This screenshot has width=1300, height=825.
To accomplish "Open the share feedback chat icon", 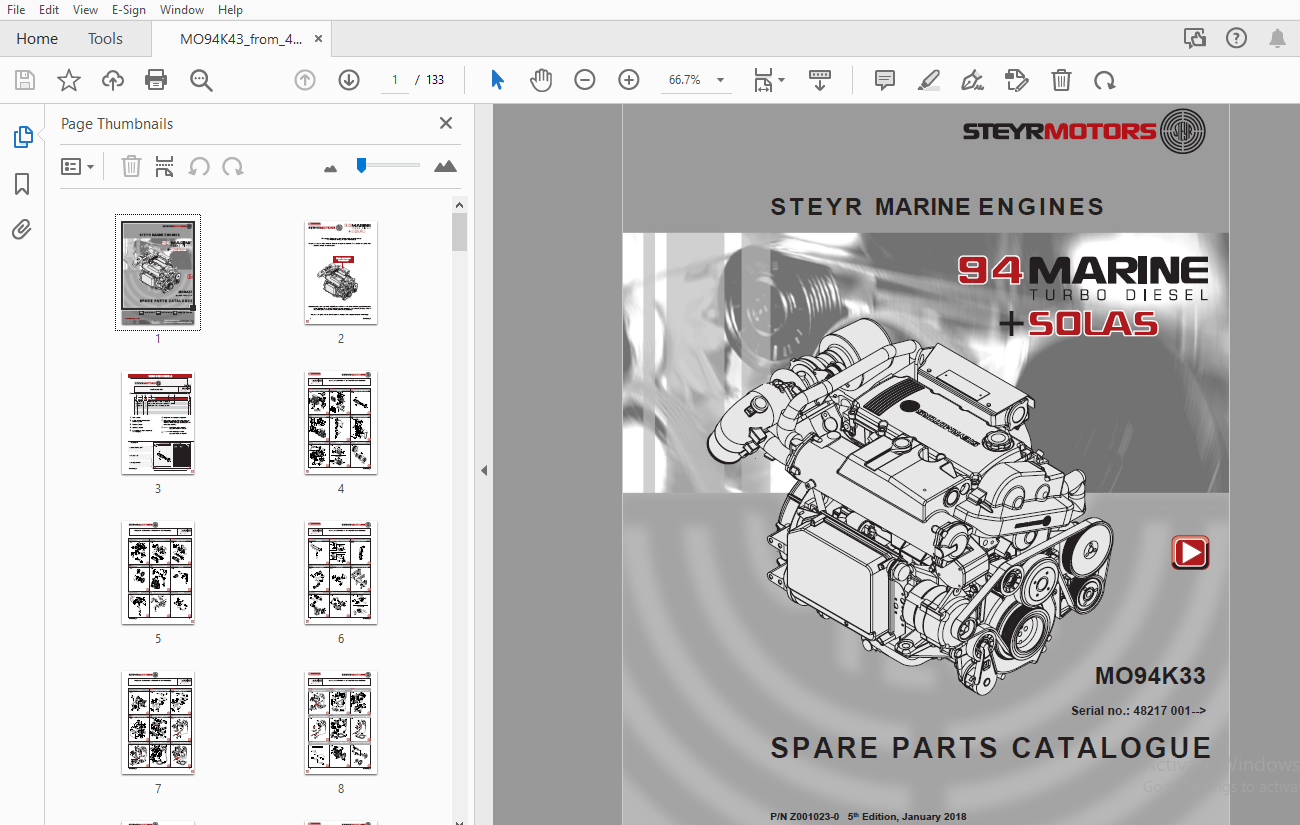I will tap(1194, 39).
